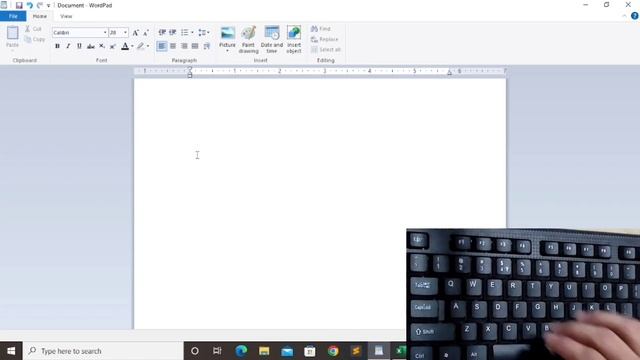Select all document text
The height and width of the screenshot is (360, 640).
[326, 49]
